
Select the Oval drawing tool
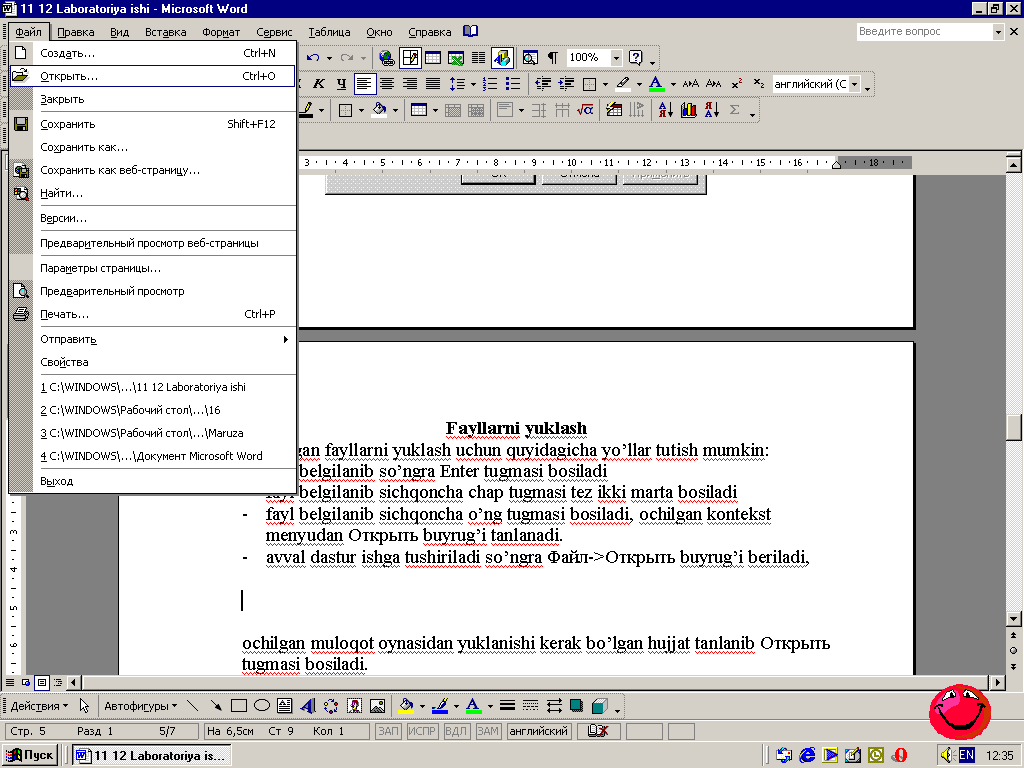(262, 706)
